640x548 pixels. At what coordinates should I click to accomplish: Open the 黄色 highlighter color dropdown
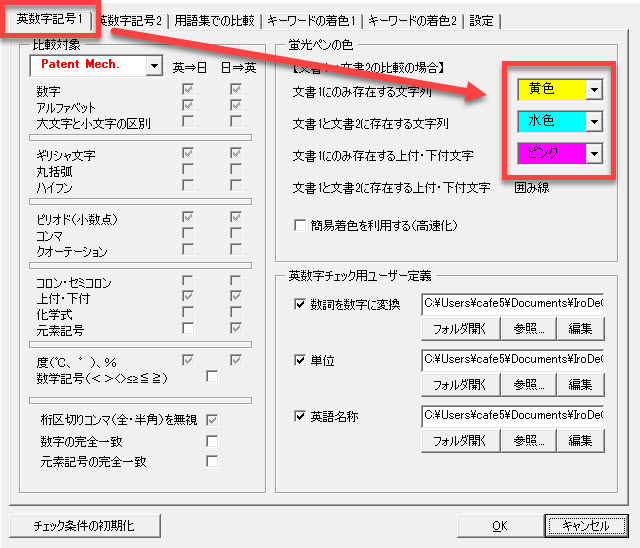pyautogui.click(x=594, y=90)
